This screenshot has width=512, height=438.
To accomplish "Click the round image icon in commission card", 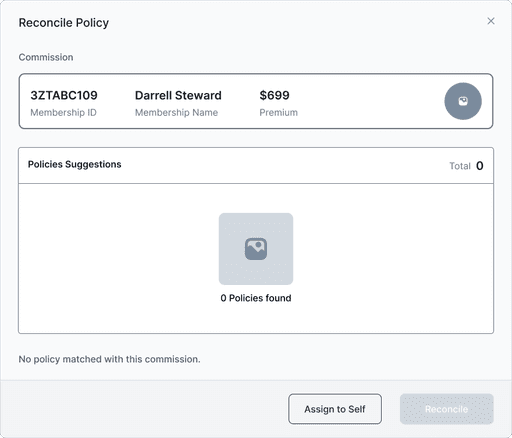I will pyautogui.click(x=463, y=101).
